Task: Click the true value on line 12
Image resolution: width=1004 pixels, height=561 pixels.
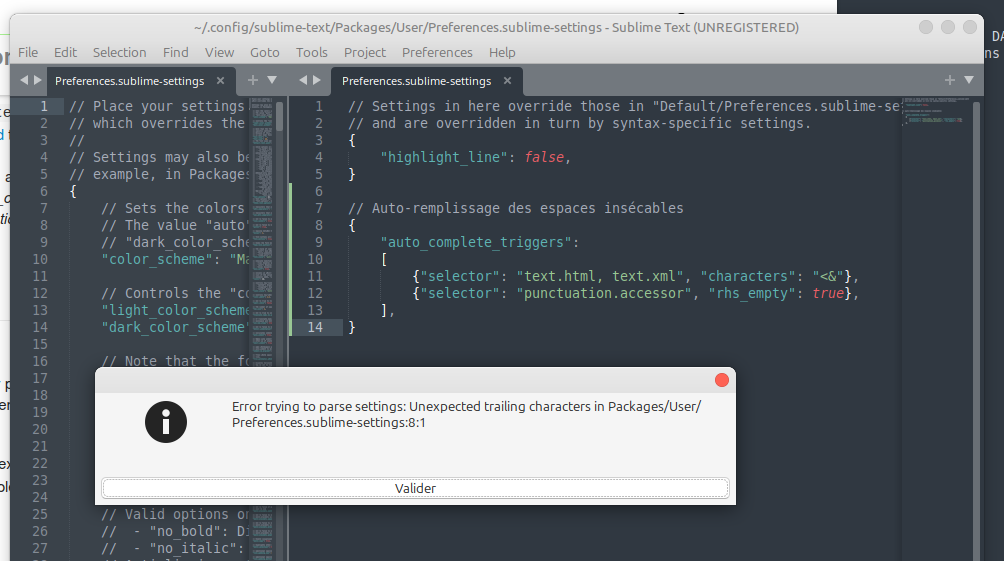Action: 828,293
